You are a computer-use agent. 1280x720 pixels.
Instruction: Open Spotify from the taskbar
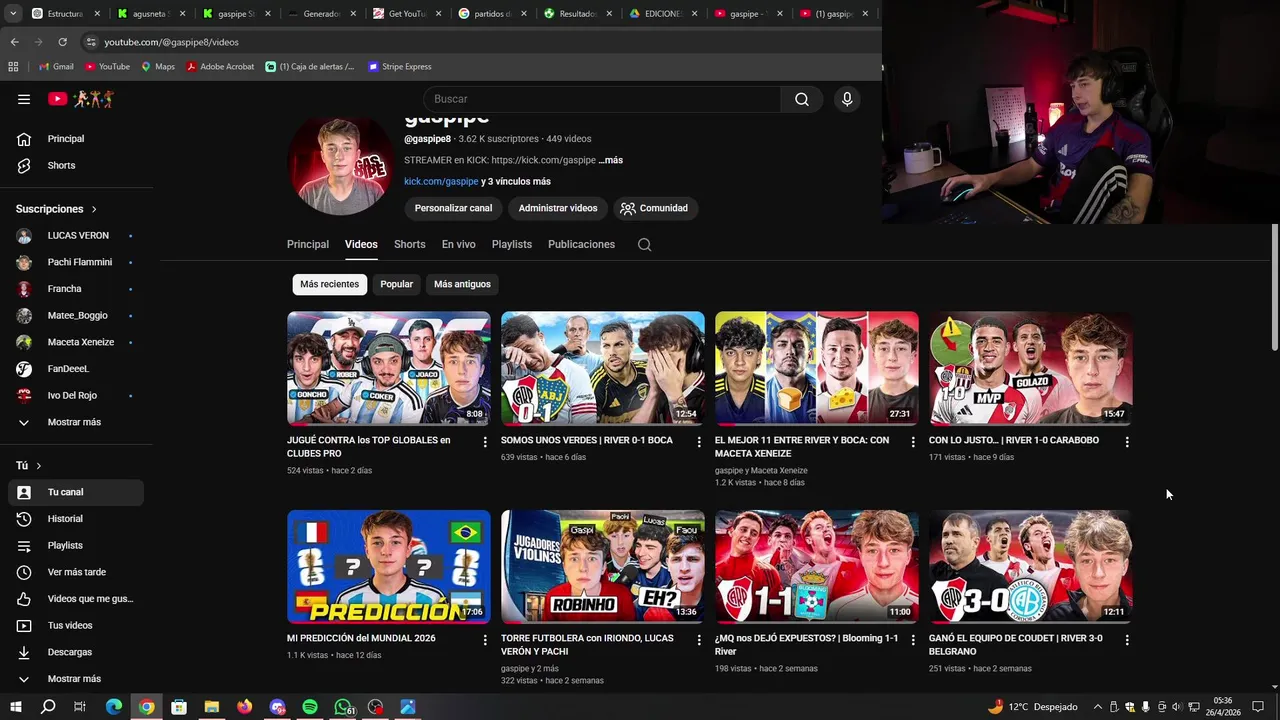[x=310, y=707]
